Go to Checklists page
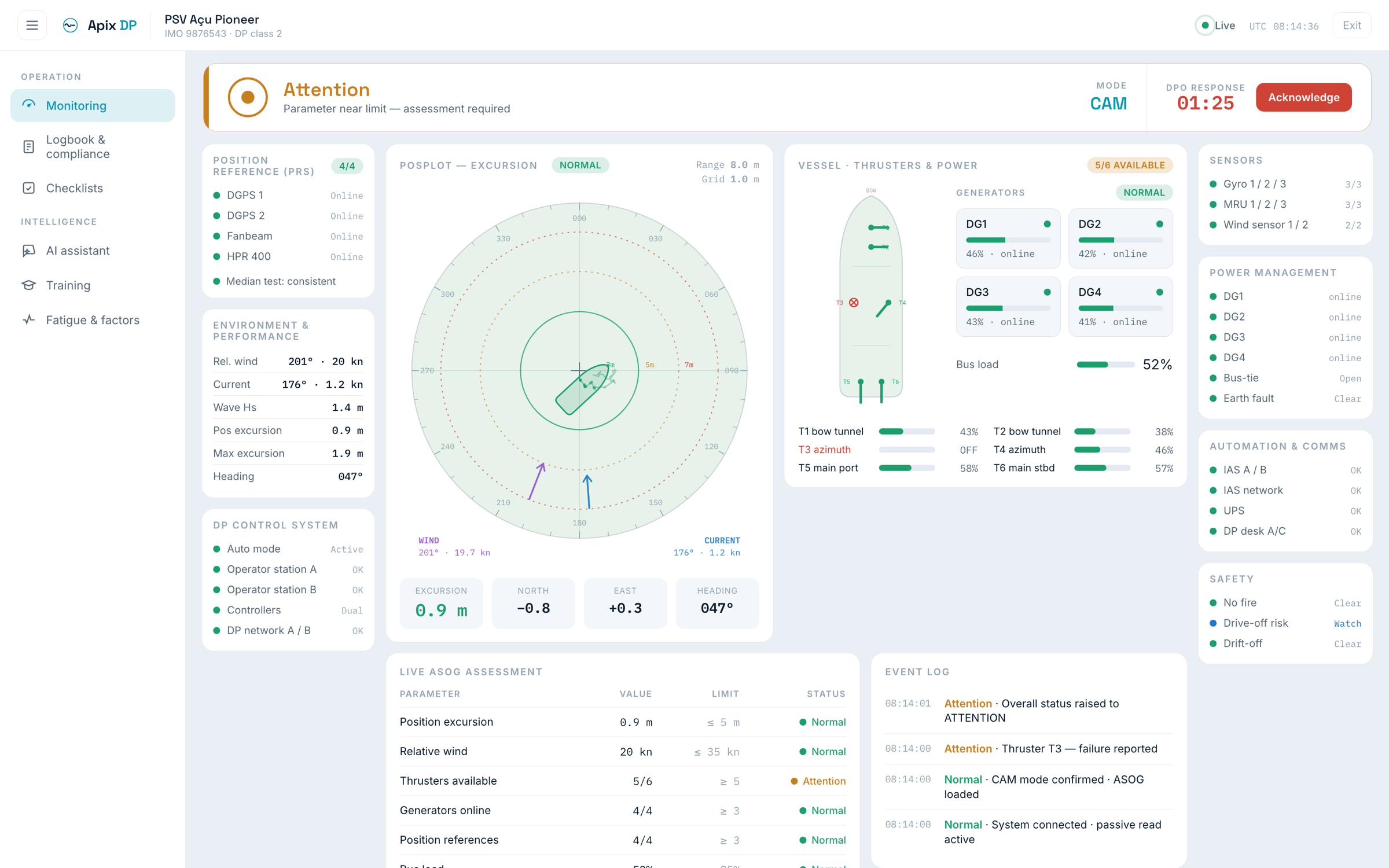 click(93, 188)
